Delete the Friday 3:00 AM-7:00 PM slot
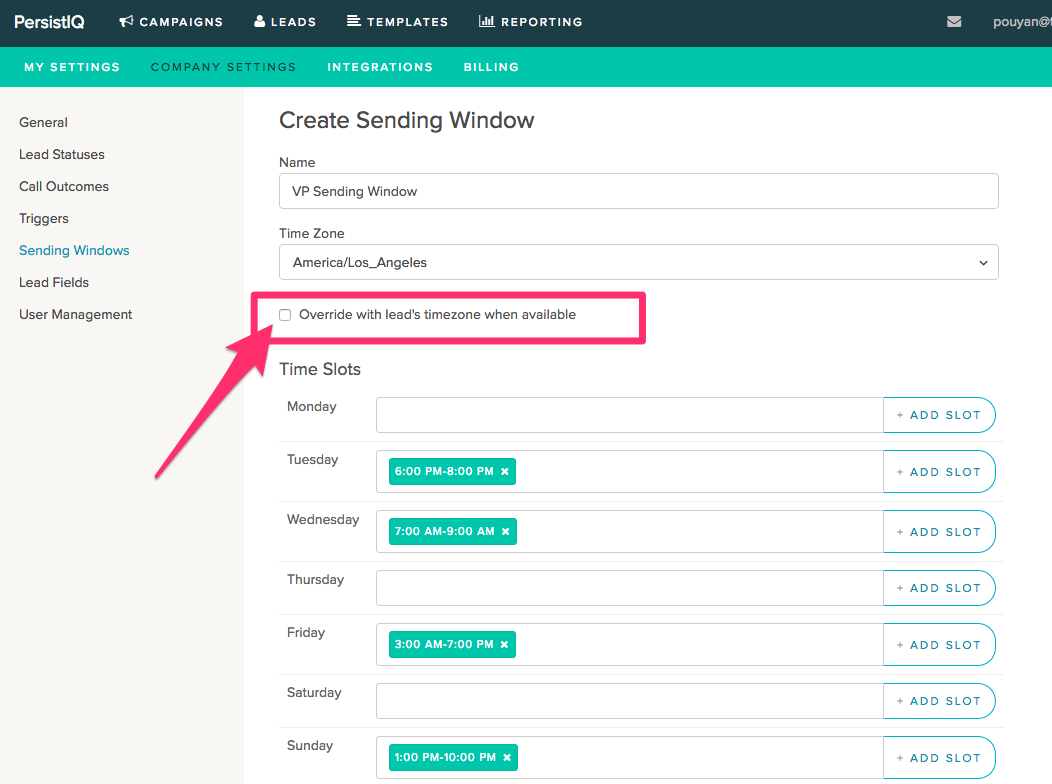1052x784 pixels. pos(505,645)
